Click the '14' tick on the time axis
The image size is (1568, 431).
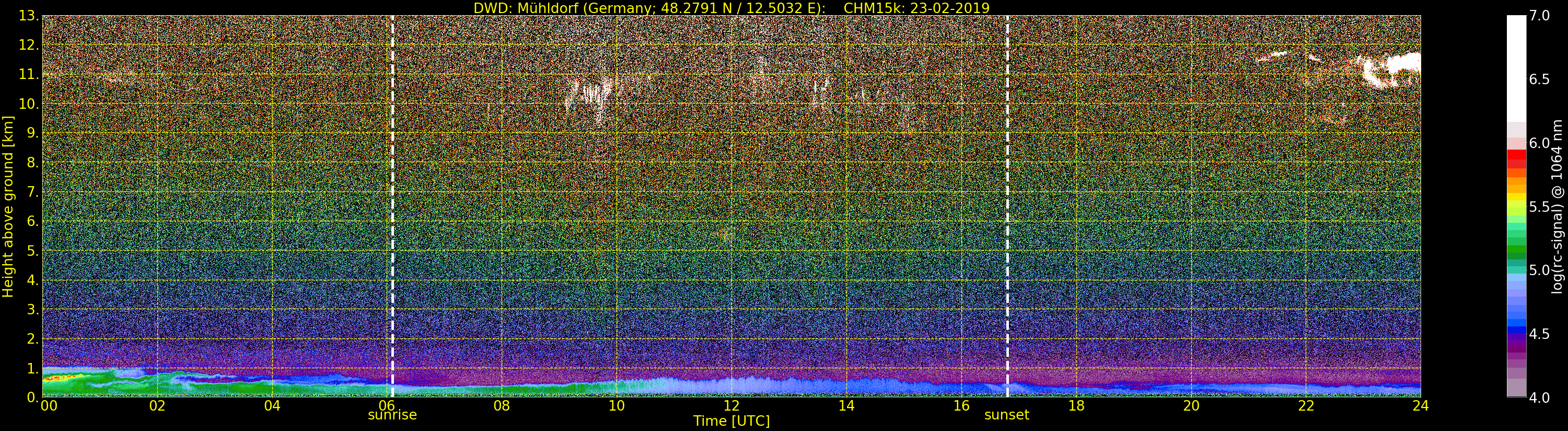click(846, 405)
